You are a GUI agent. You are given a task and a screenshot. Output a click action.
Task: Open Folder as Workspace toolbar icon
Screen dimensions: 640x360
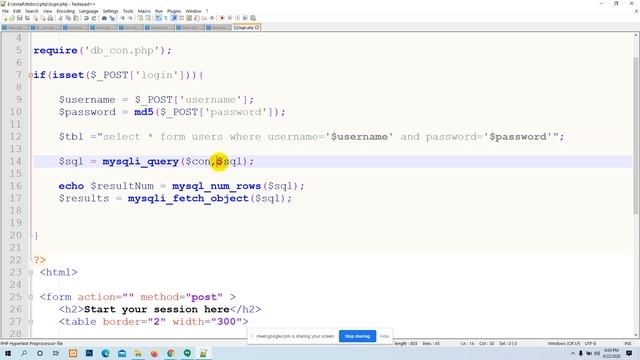coord(204,18)
